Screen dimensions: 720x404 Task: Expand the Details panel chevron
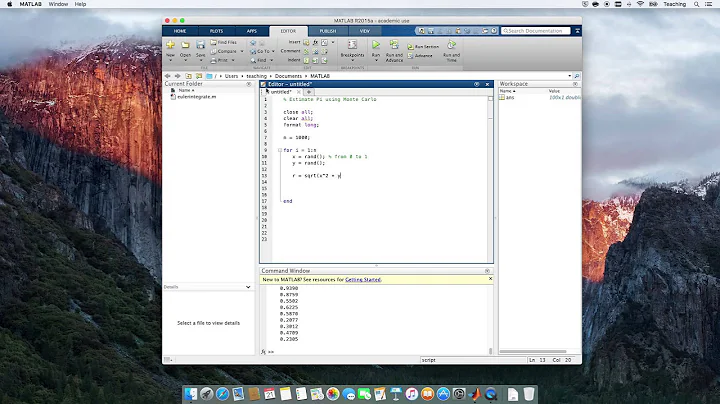coord(248,287)
